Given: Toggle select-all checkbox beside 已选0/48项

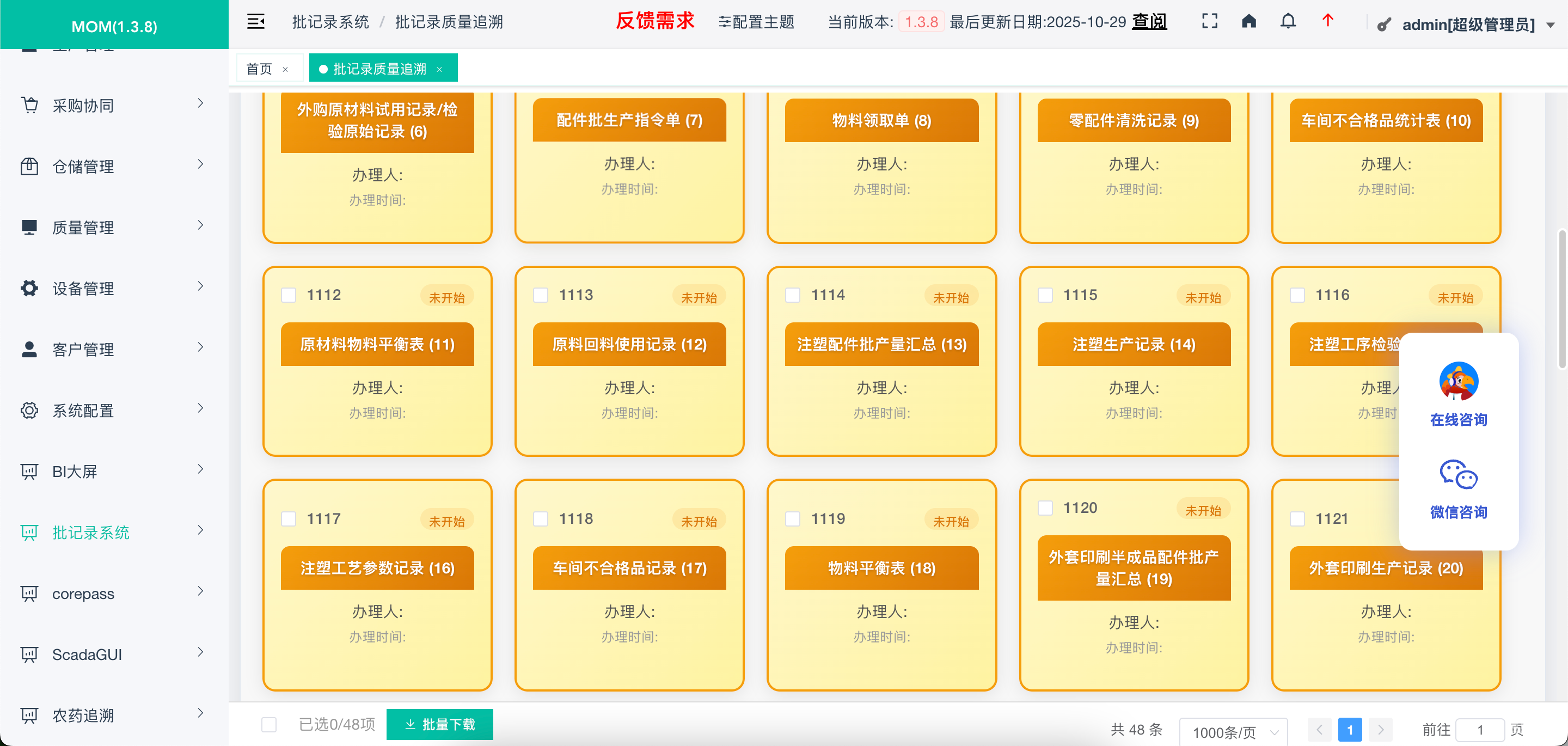Looking at the screenshot, I should pos(269,724).
